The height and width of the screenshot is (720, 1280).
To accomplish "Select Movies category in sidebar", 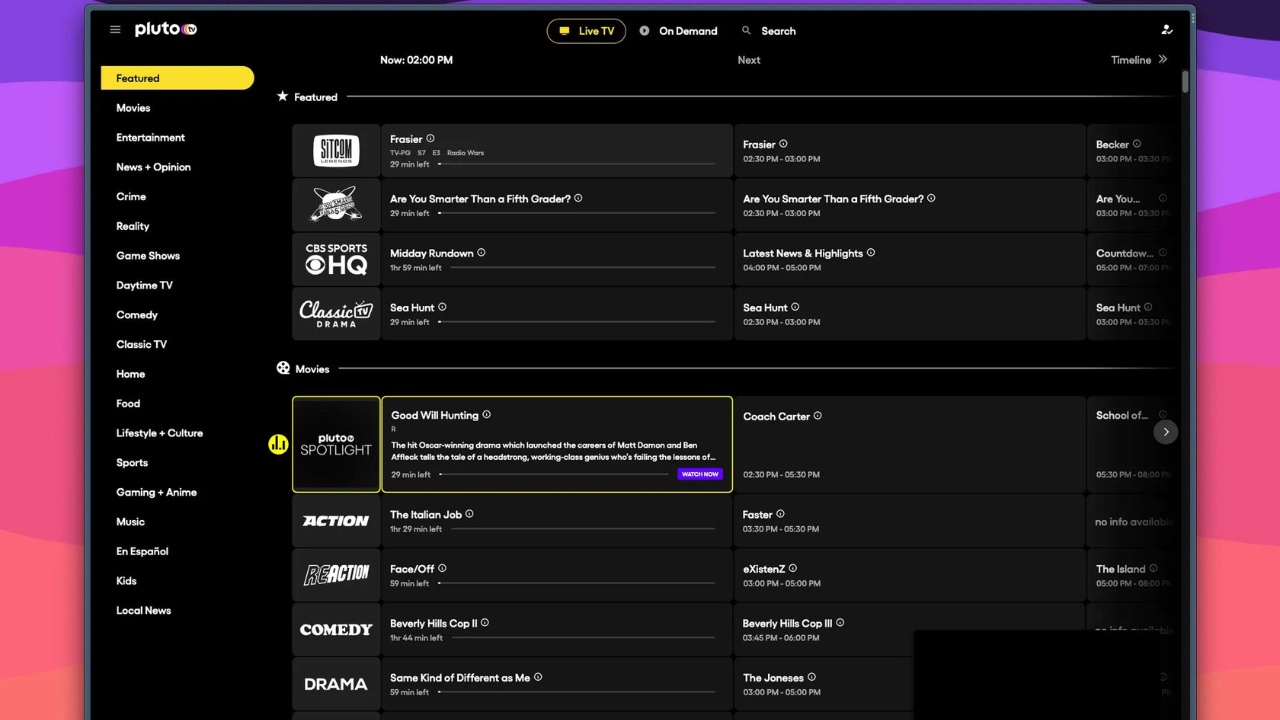I will pos(133,108).
